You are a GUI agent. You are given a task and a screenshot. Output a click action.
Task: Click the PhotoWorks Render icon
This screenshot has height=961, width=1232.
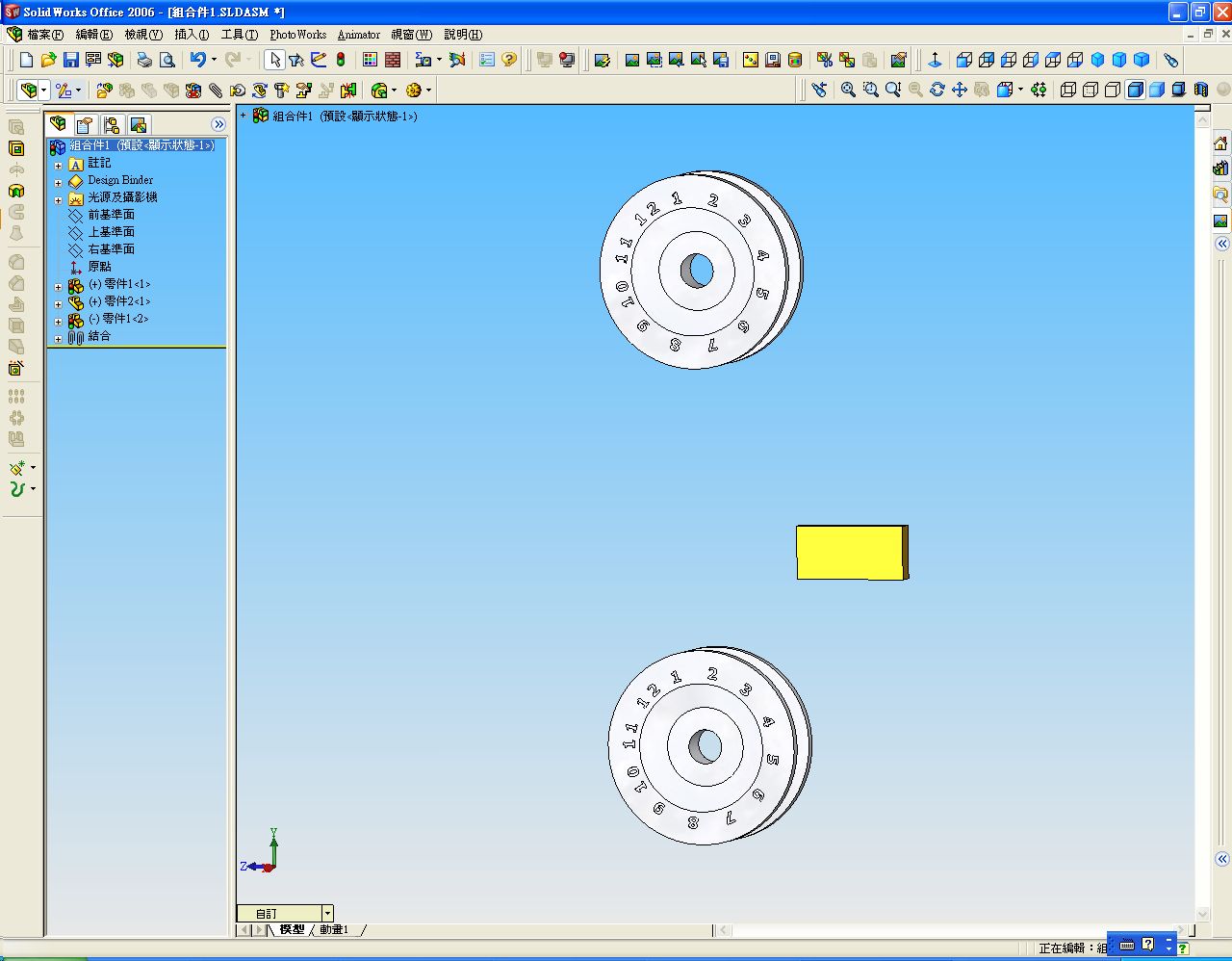pos(632,60)
